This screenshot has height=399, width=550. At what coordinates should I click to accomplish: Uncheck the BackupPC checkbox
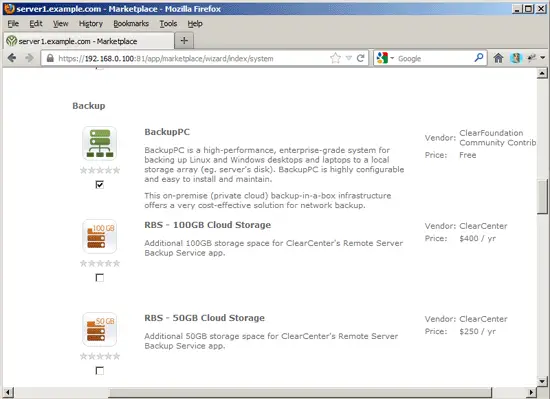100,184
